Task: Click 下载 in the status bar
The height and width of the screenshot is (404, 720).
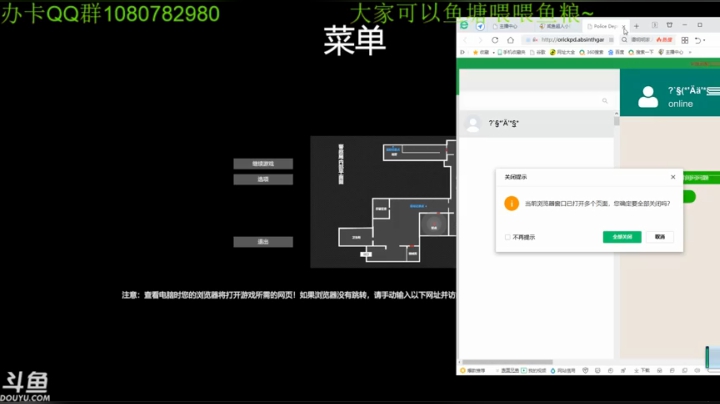Action: [x=642, y=370]
